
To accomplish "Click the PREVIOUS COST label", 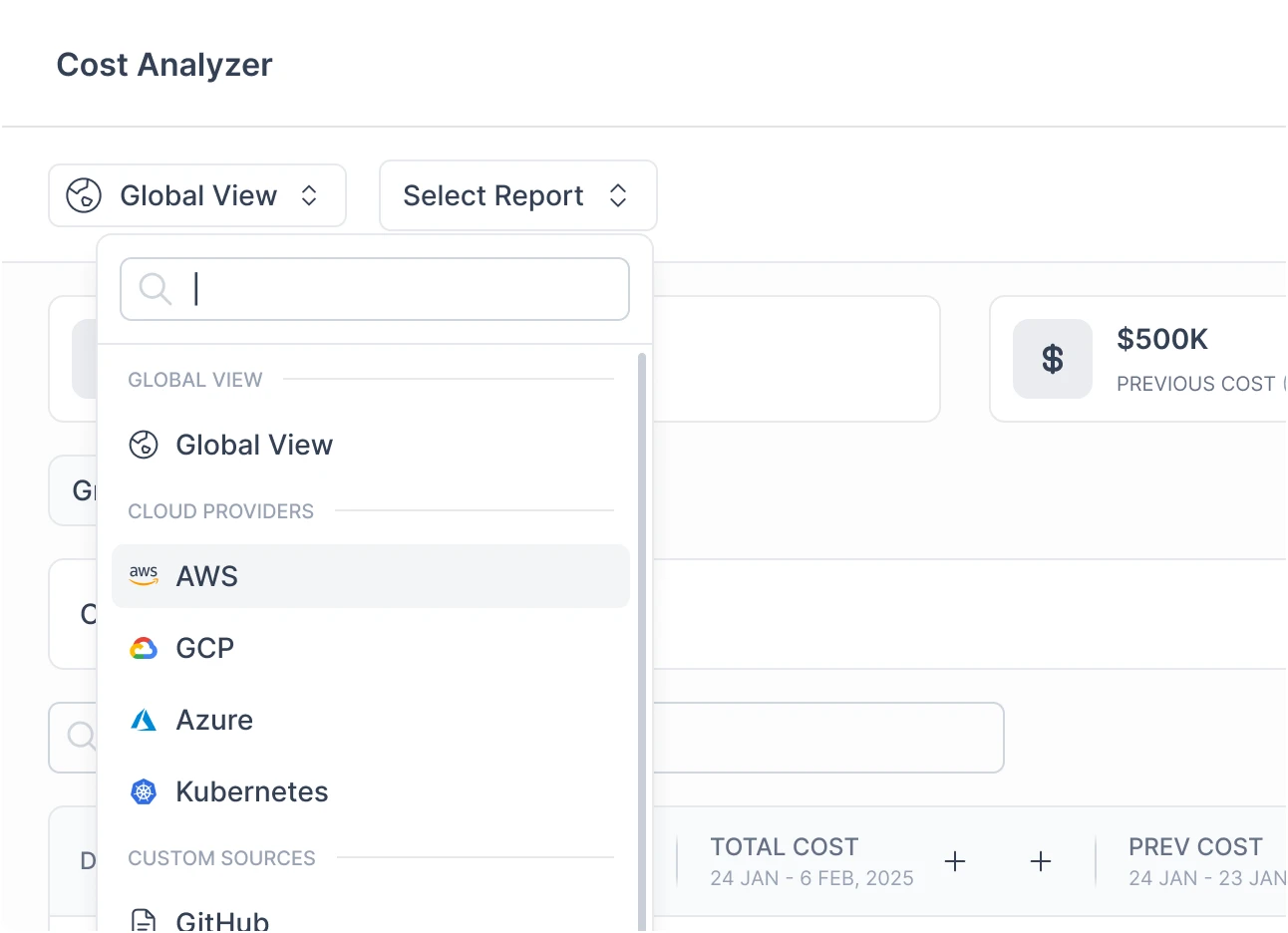I will click(1195, 384).
